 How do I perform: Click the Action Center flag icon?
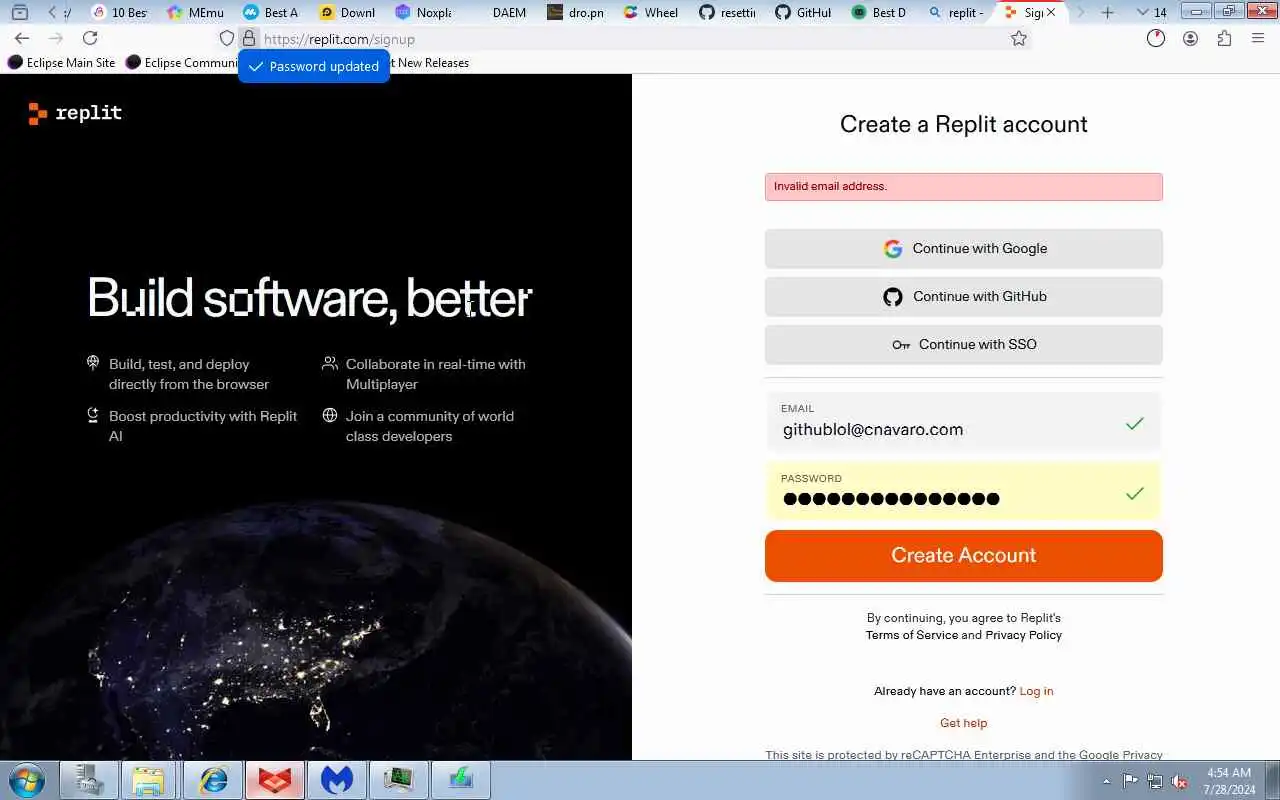point(1130,781)
